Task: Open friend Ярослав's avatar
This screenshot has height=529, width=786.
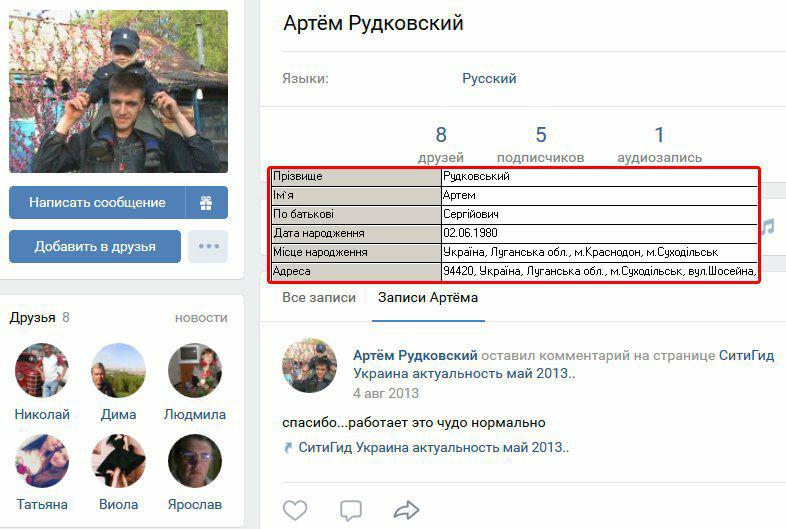Action: 194,461
